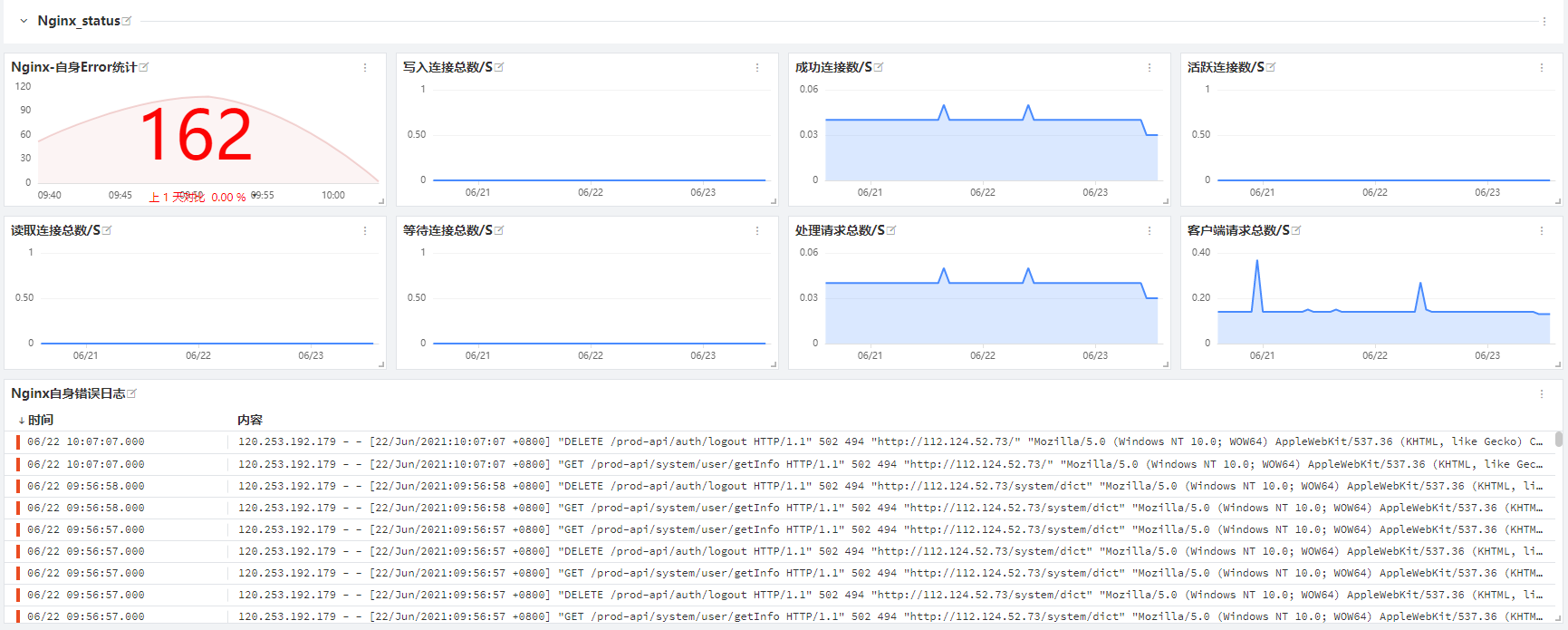Click the 内容 column header
The image size is (1568, 630).
(x=250, y=420)
